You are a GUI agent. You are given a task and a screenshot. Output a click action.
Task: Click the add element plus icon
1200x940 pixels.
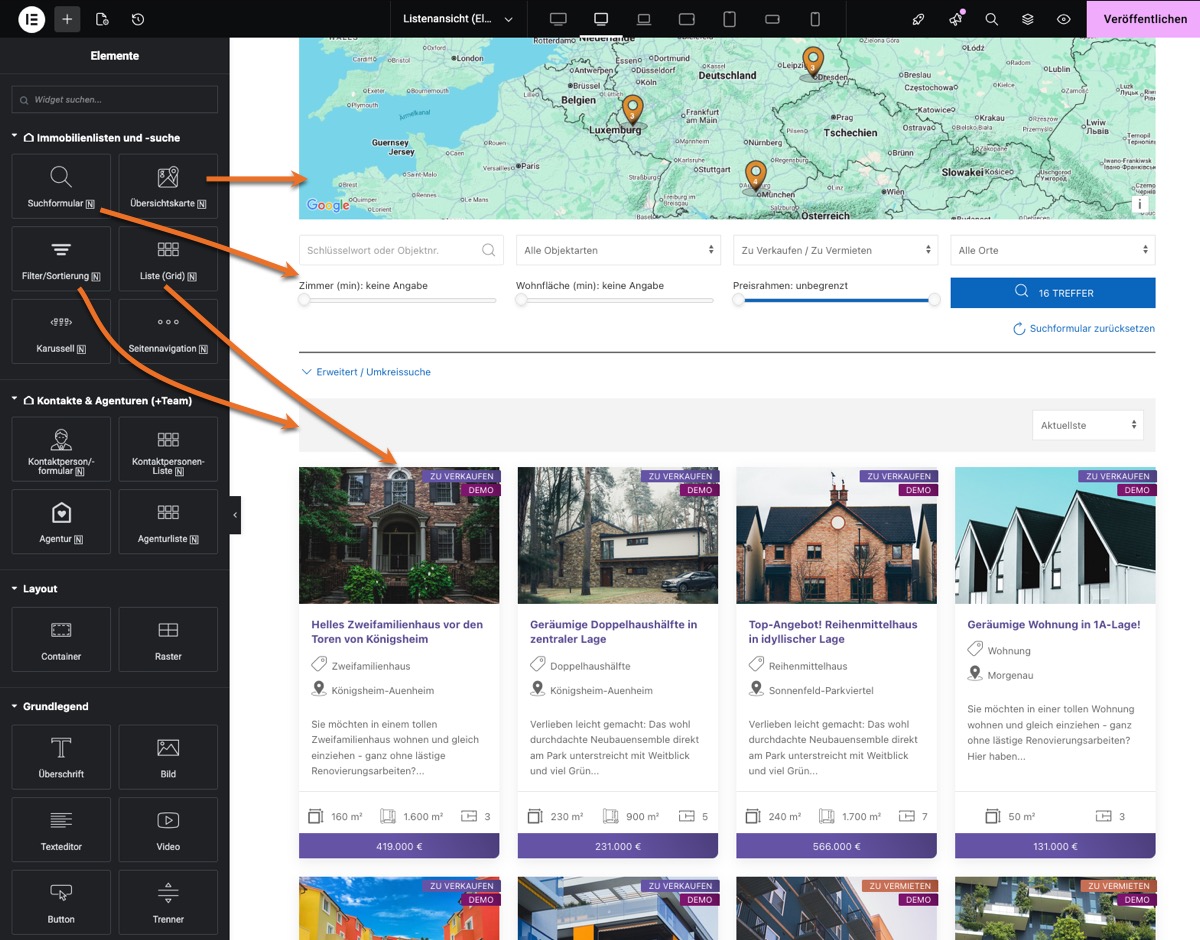tap(67, 19)
